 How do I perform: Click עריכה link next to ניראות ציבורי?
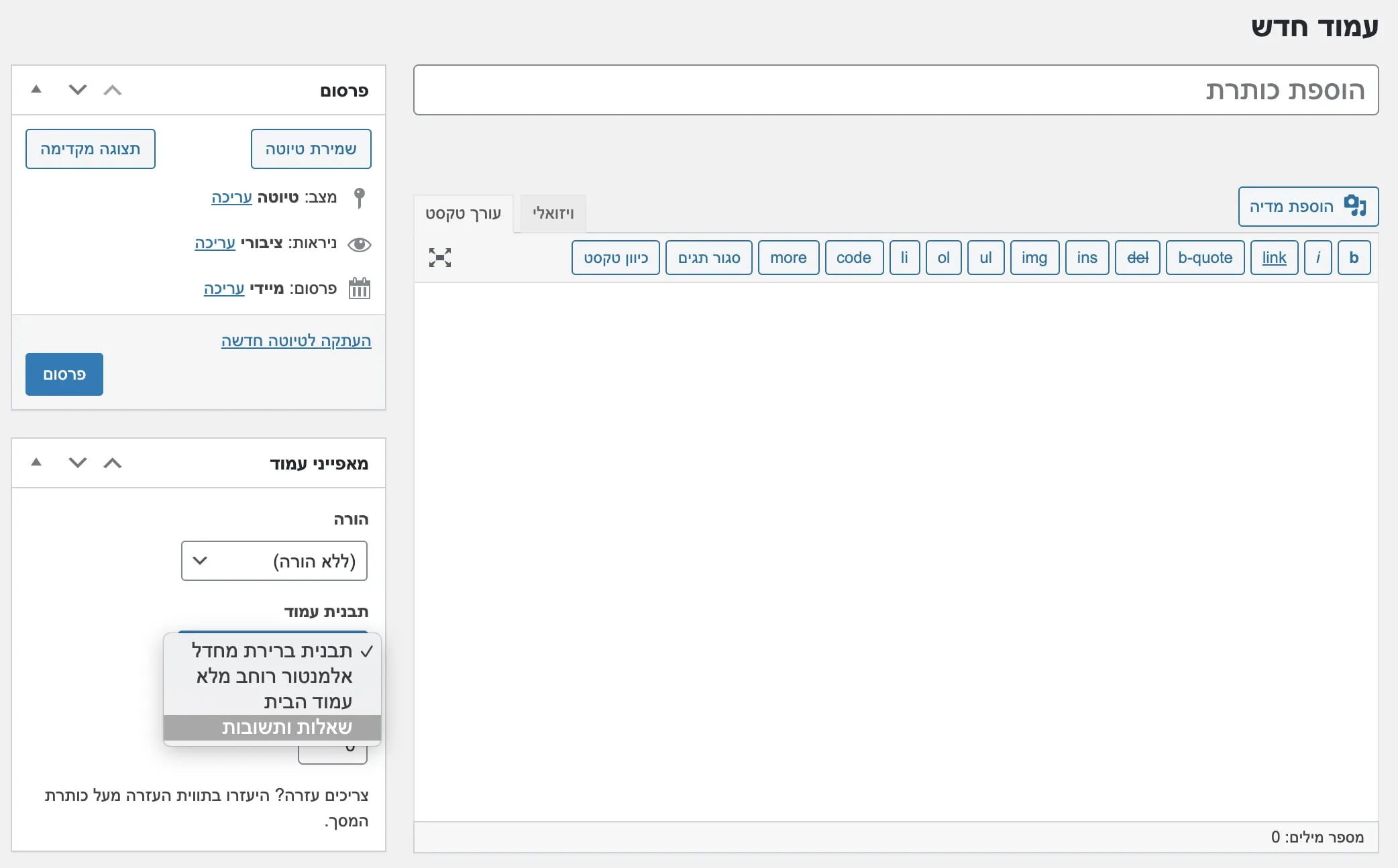pos(215,243)
